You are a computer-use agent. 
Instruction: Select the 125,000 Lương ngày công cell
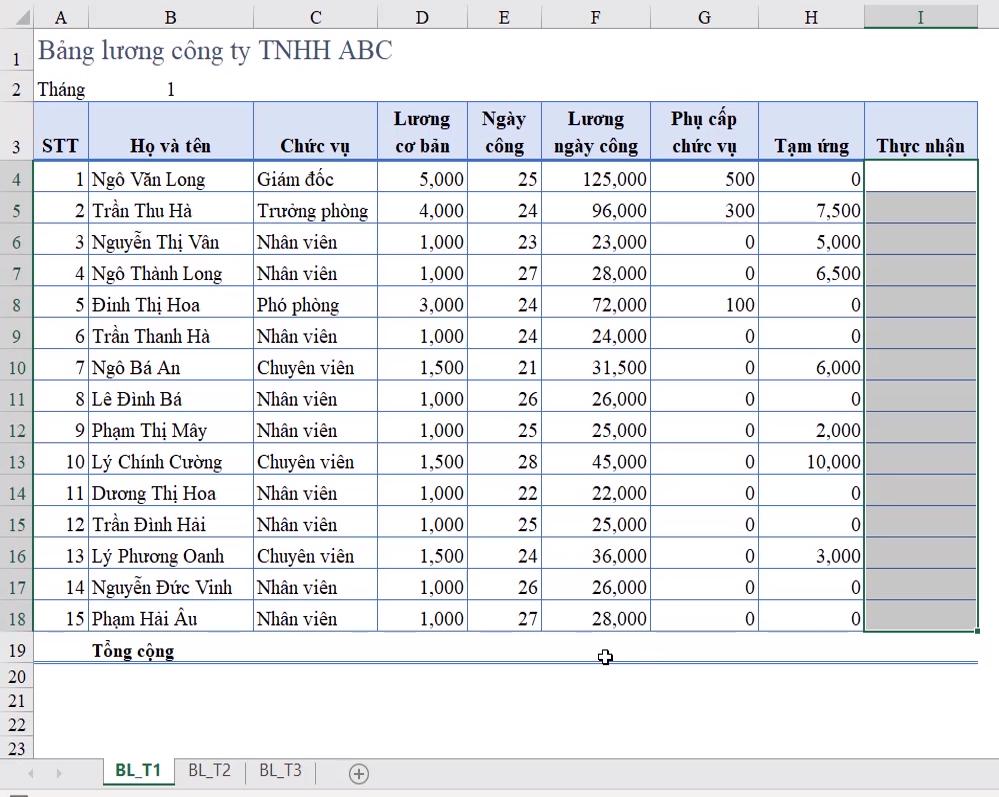595,179
